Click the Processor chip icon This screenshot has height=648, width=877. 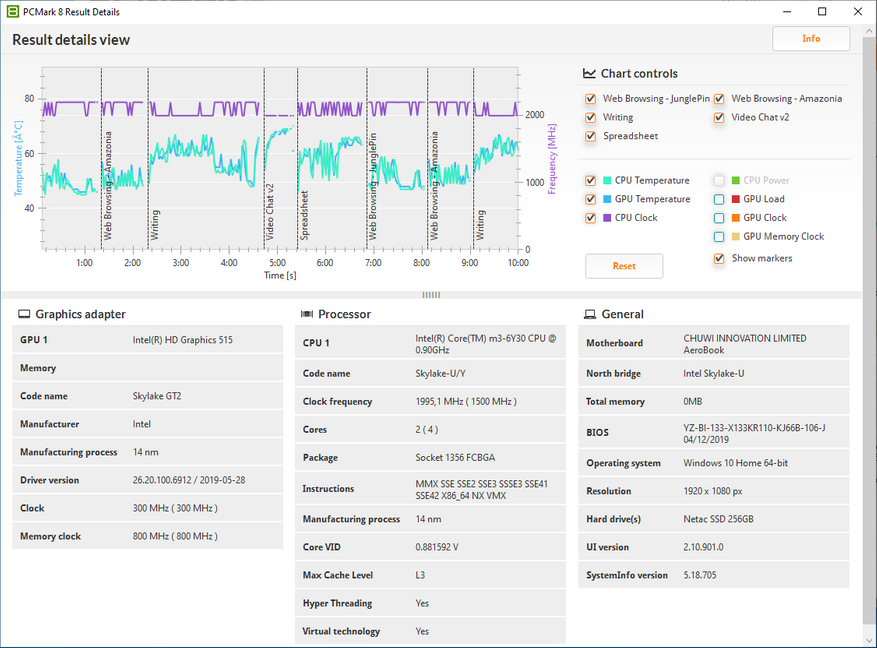(x=308, y=314)
